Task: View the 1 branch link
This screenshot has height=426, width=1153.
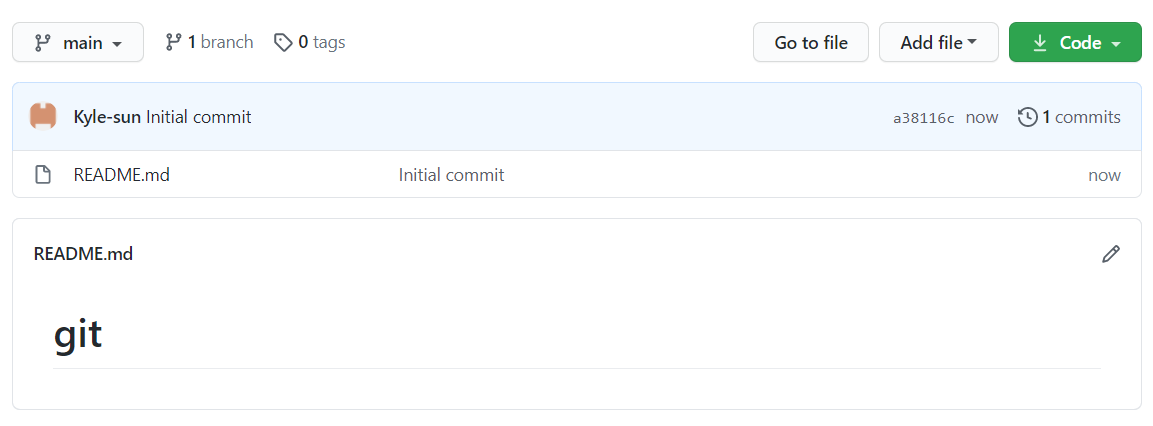Action: 220,42
